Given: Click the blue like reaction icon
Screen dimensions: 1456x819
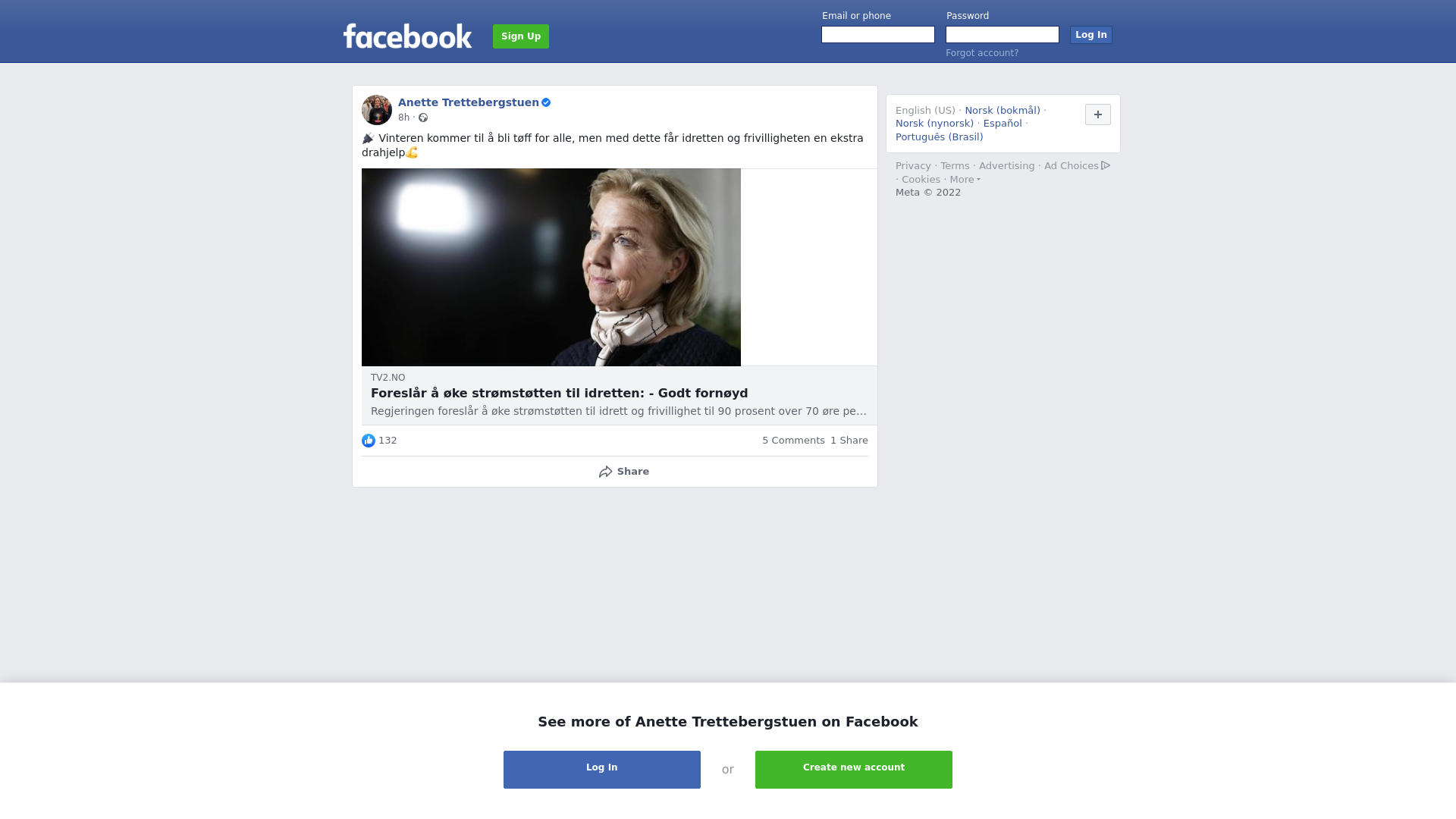Looking at the screenshot, I should pos(369,441).
